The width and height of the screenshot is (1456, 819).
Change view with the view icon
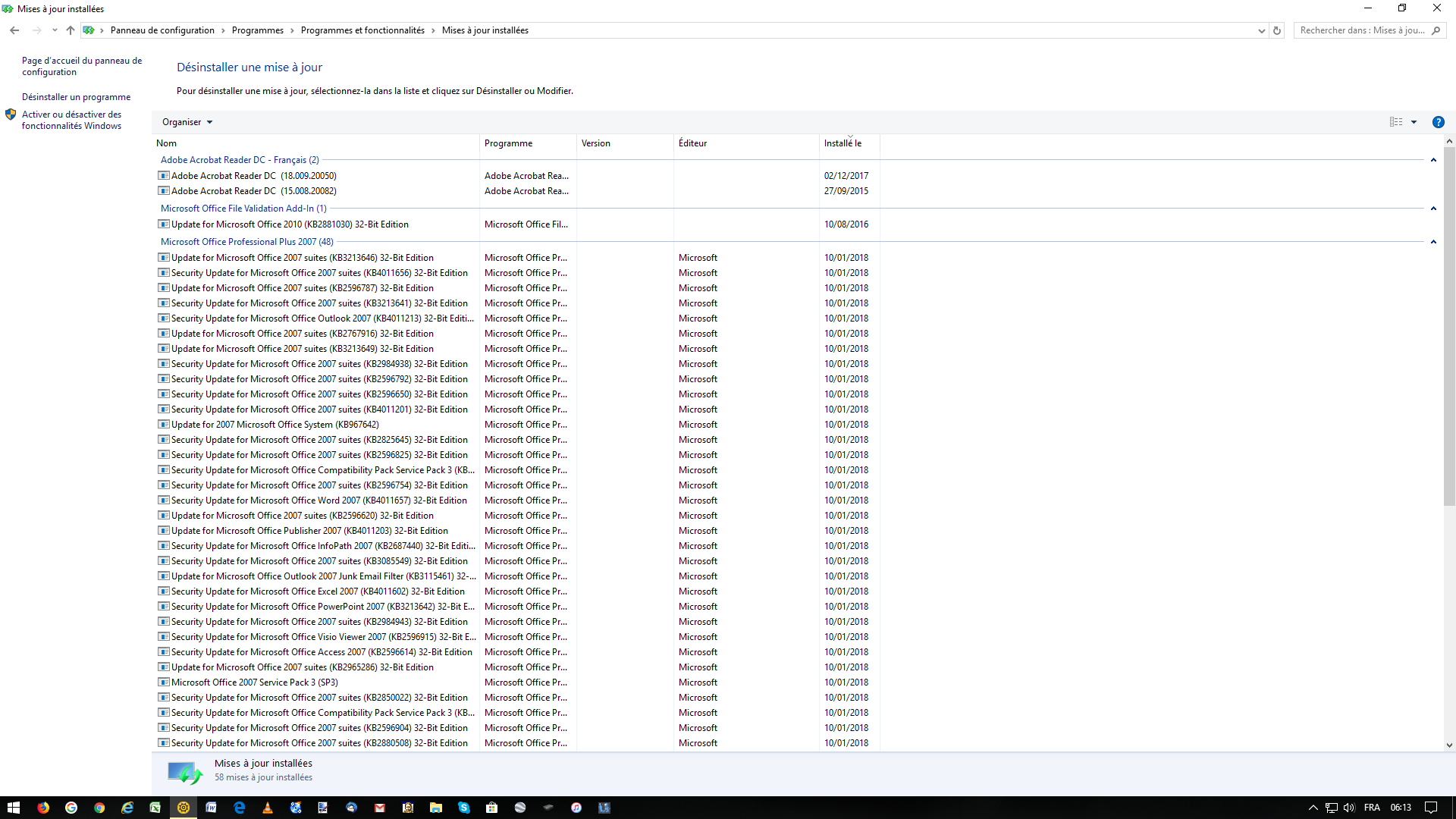tap(1396, 122)
